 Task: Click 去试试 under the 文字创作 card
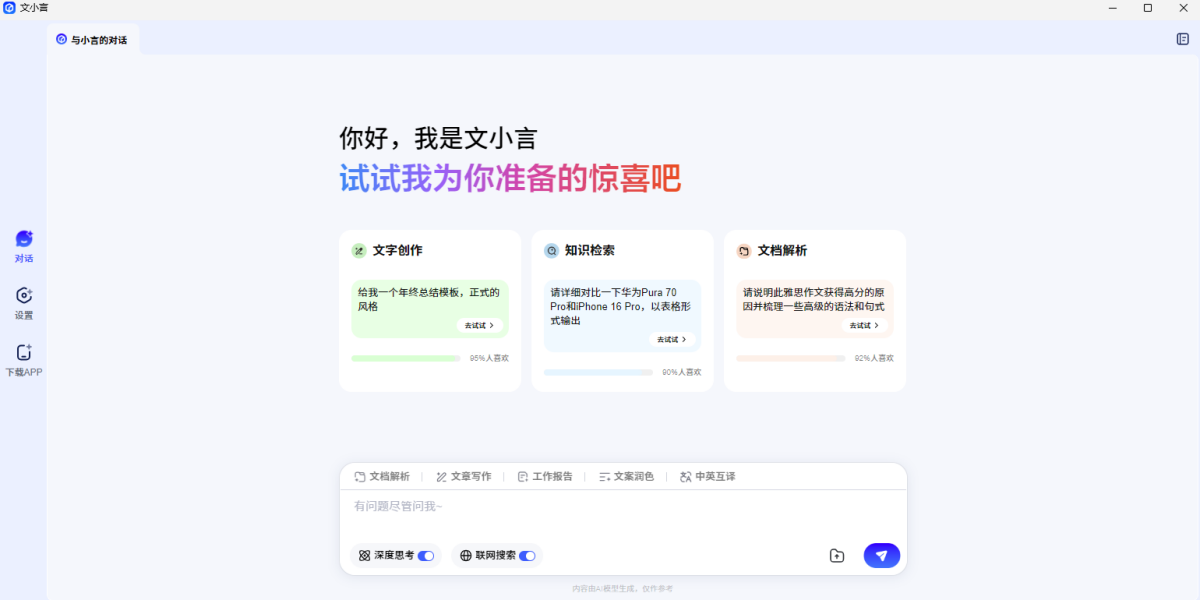(479, 325)
